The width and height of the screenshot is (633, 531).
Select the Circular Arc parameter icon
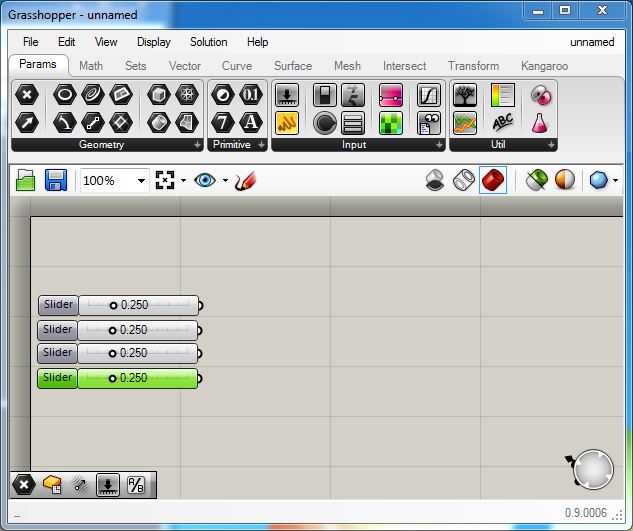[x=65, y=123]
